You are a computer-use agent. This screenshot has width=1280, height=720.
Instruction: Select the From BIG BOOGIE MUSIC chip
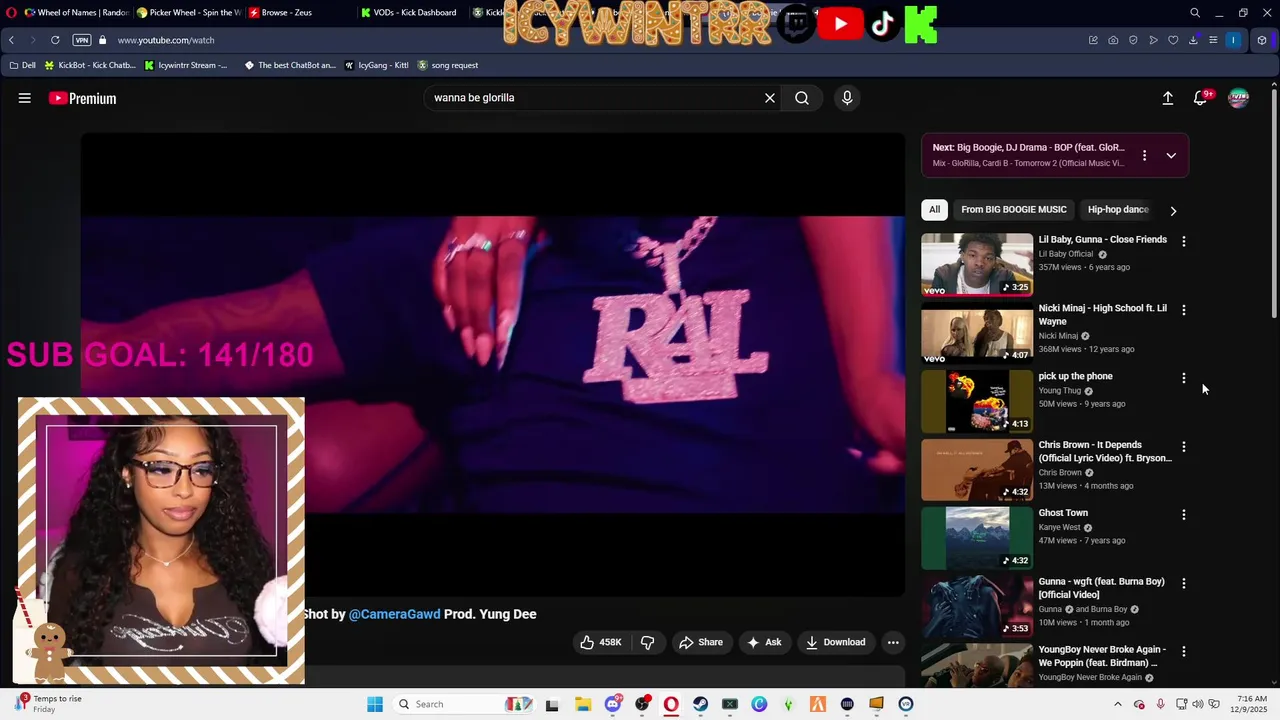pyautogui.click(x=1013, y=209)
